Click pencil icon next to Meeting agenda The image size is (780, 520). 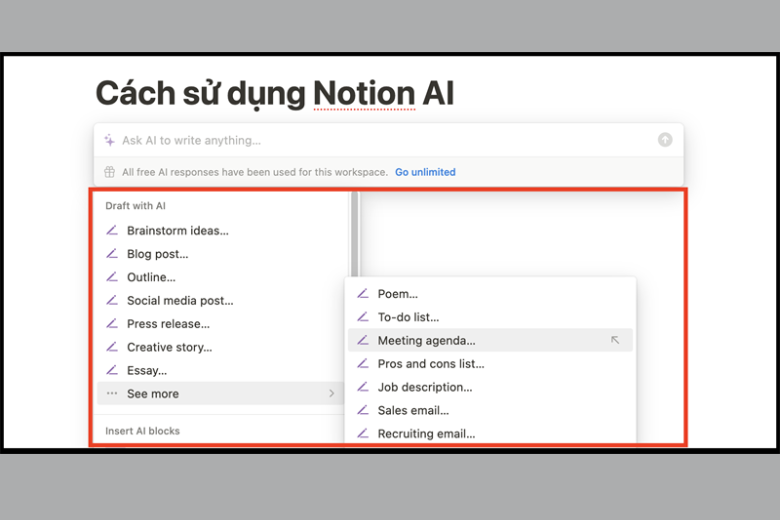(x=363, y=340)
